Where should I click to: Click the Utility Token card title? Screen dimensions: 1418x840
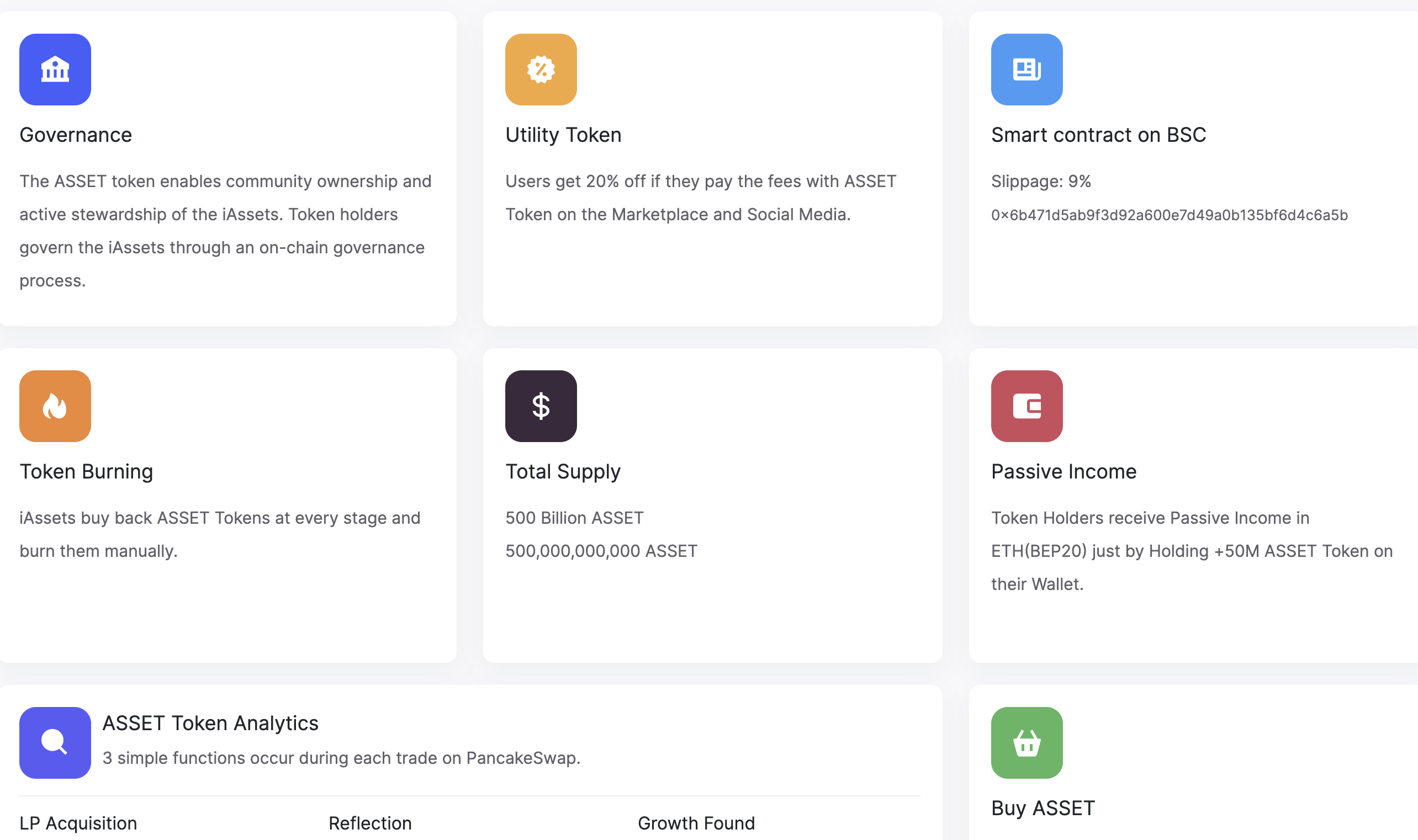563,135
